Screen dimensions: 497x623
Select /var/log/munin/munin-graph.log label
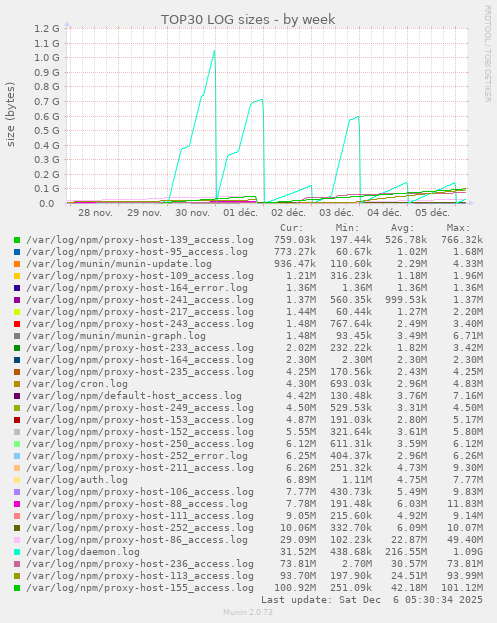click(116, 336)
